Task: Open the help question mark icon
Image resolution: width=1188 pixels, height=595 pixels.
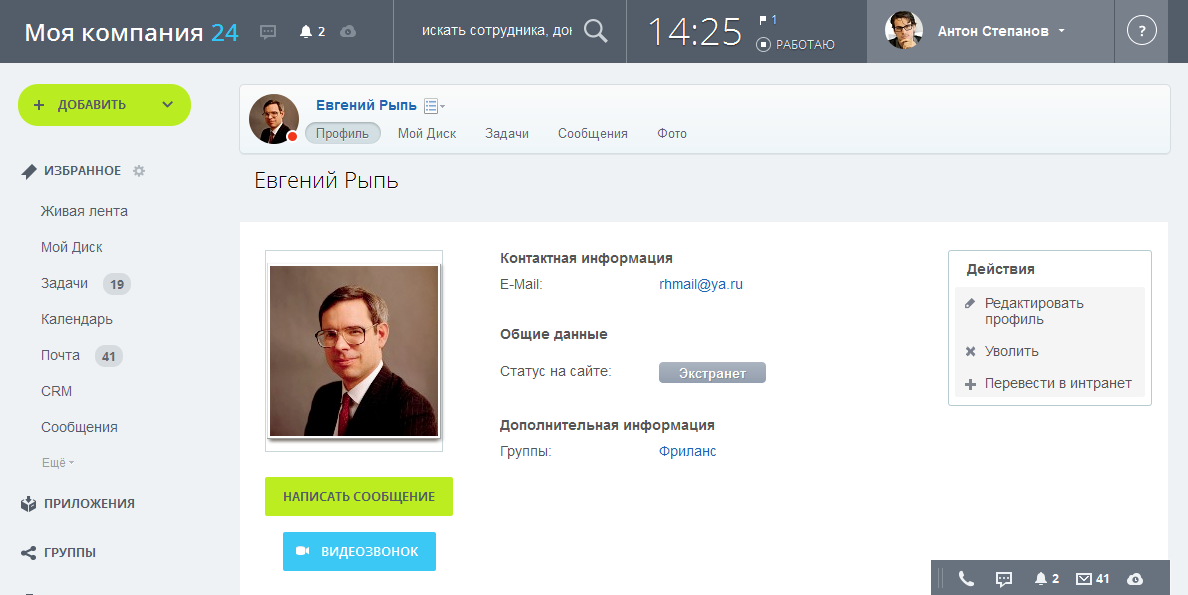Action: (x=1142, y=31)
